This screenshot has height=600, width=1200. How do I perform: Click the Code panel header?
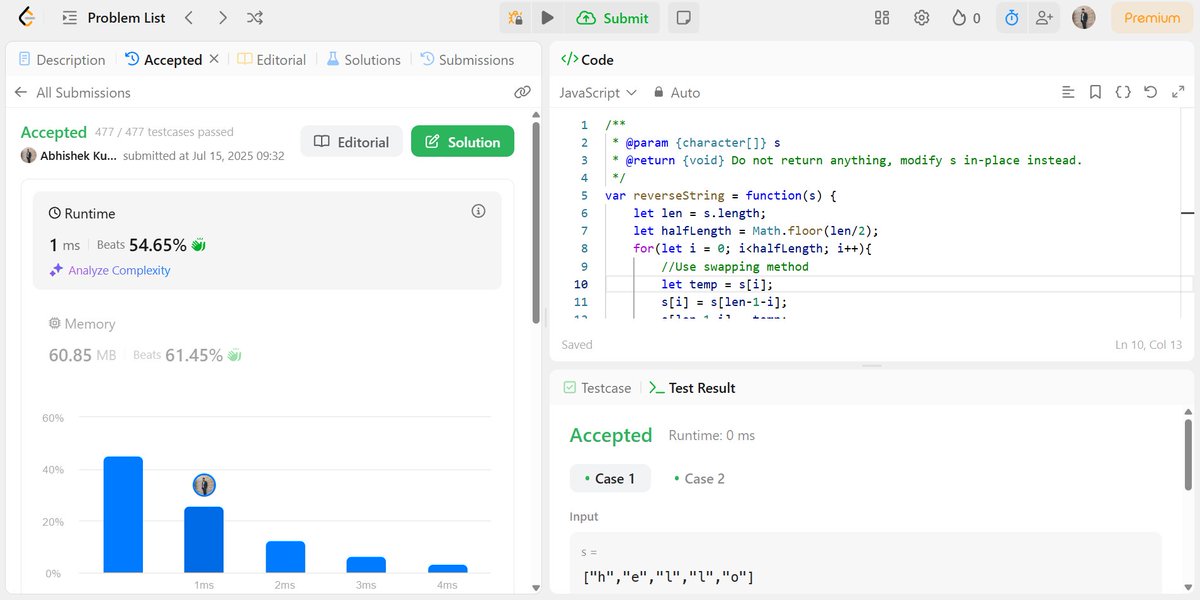coord(588,60)
